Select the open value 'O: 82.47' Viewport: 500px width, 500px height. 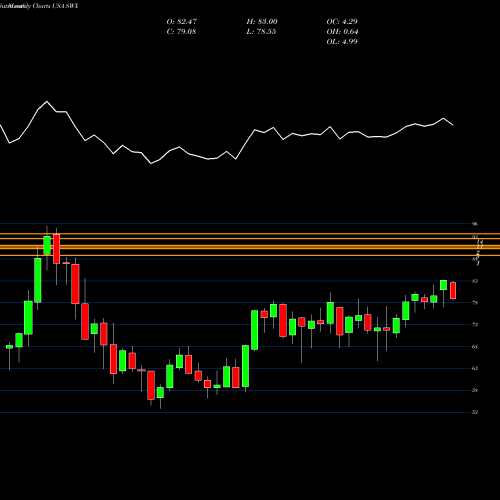182,22
